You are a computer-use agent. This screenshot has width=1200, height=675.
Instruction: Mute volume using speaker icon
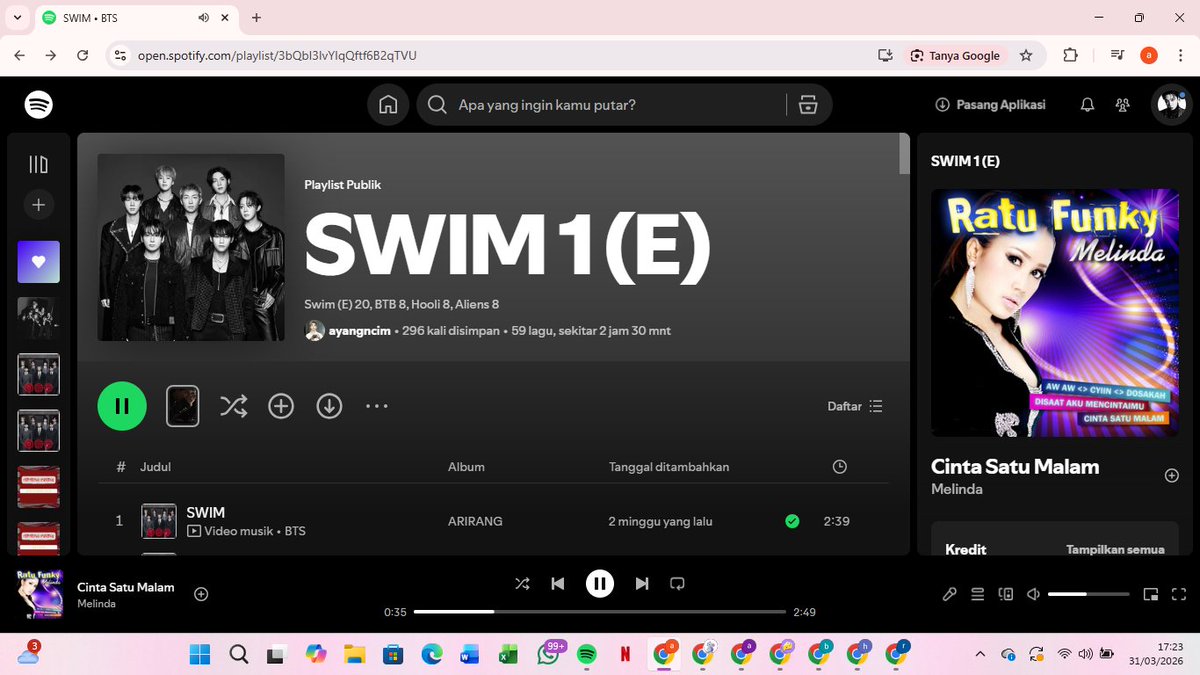(x=1033, y=594)
